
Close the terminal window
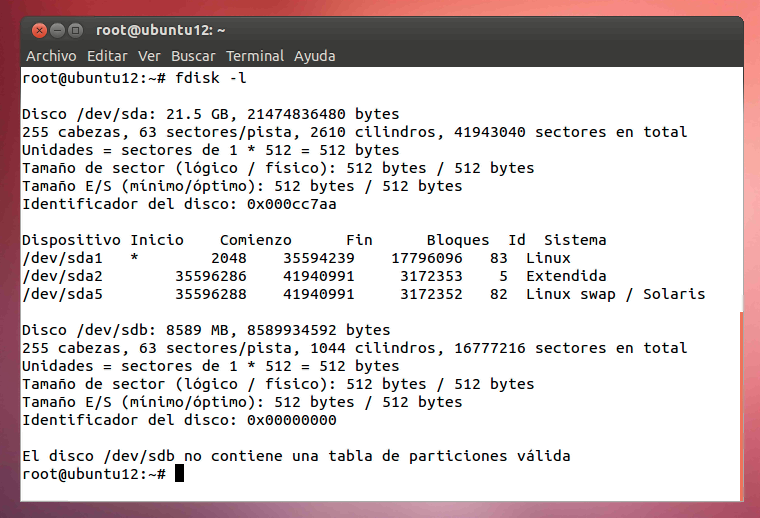point(38,31)
